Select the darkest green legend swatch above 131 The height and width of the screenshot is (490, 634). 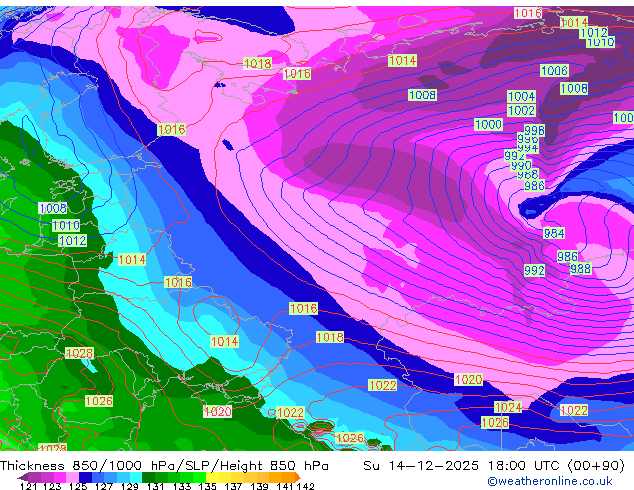[x=148, y=477]
